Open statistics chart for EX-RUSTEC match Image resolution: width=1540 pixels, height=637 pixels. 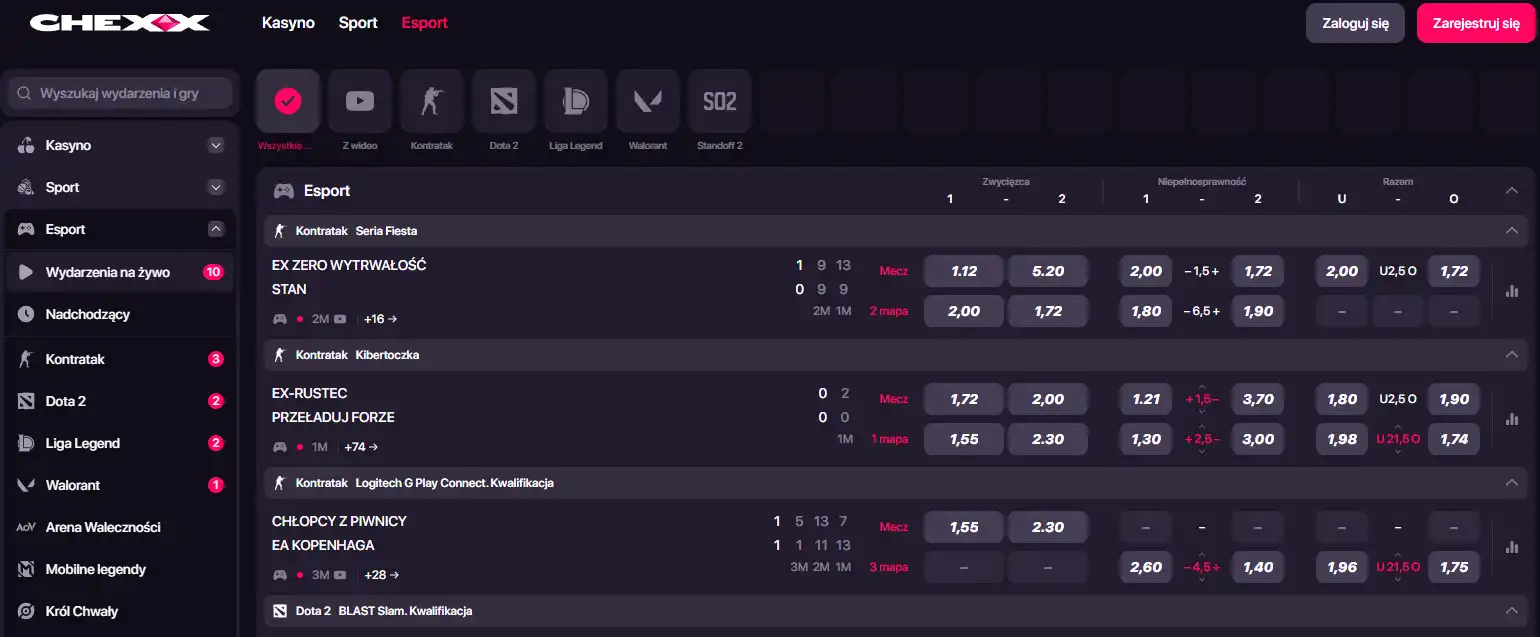click(x=1511, y=419)
